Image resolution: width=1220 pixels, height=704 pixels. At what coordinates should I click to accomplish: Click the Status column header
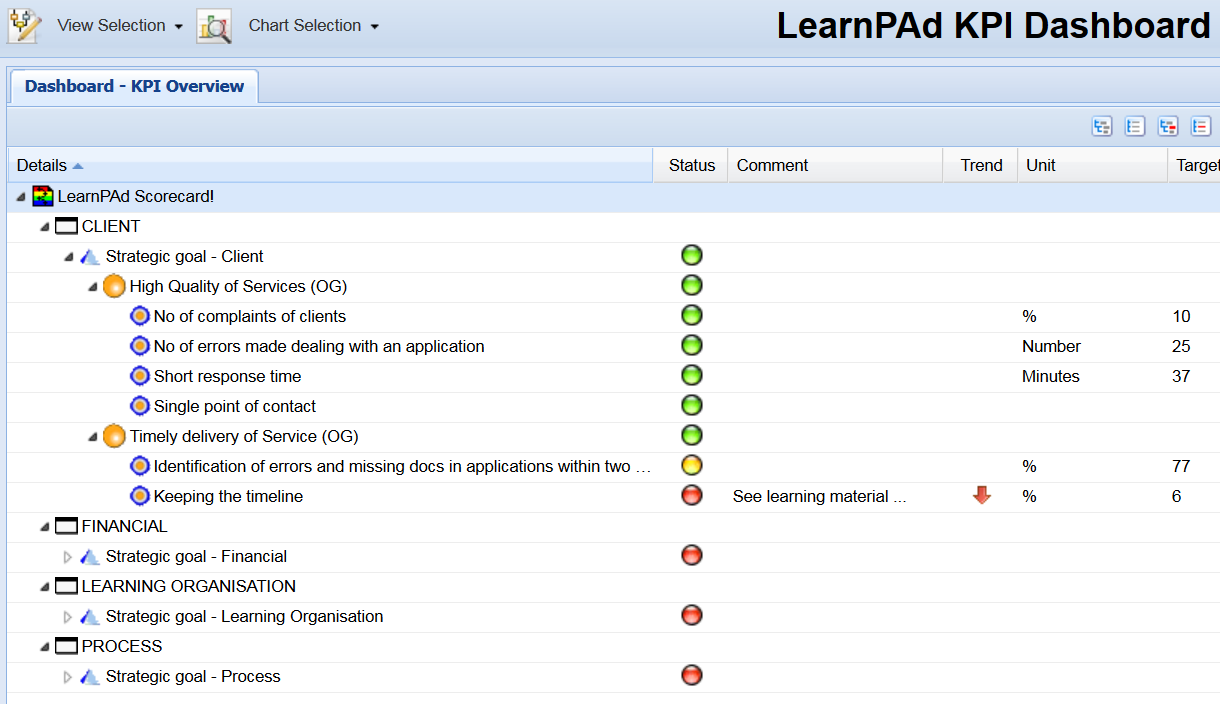692,165
